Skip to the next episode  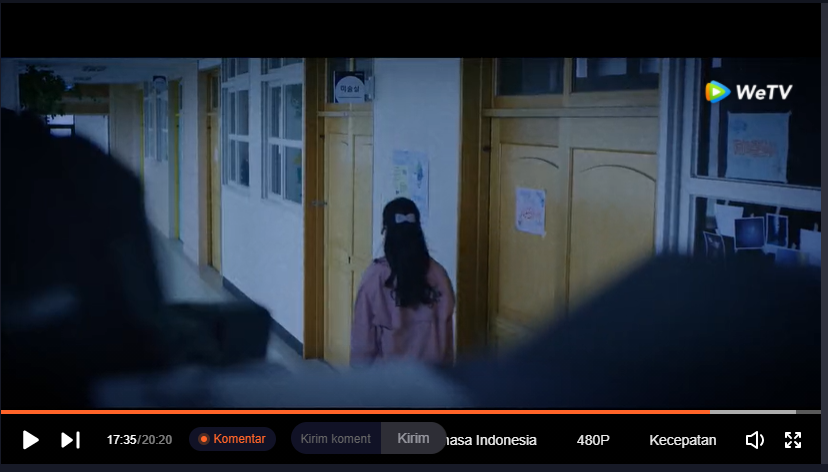click(70, 440)
